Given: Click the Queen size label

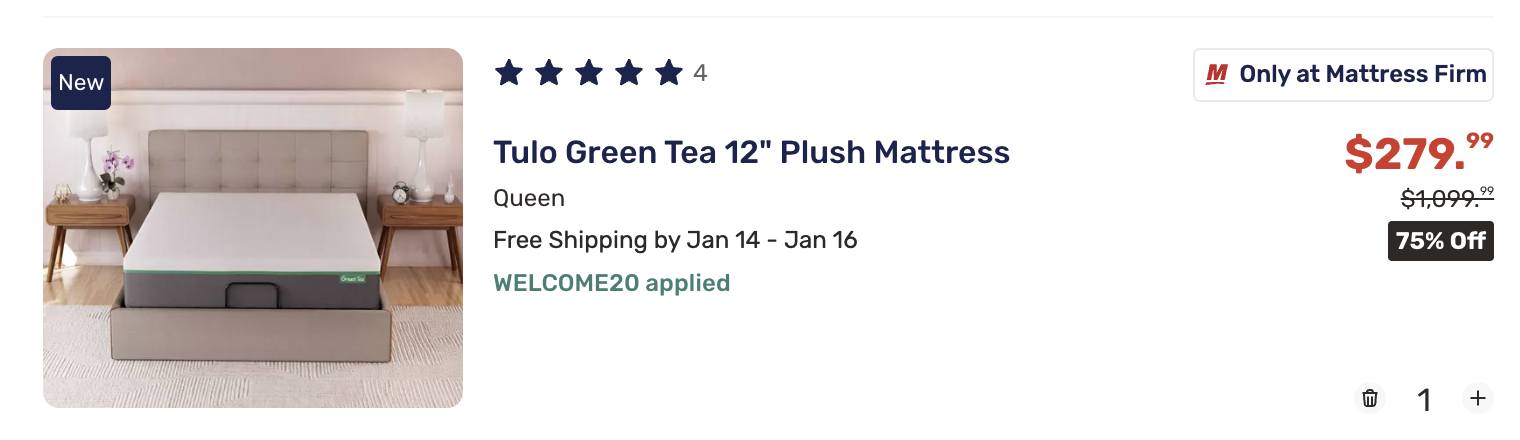Looking at the screenshot, I should [529, 198].
